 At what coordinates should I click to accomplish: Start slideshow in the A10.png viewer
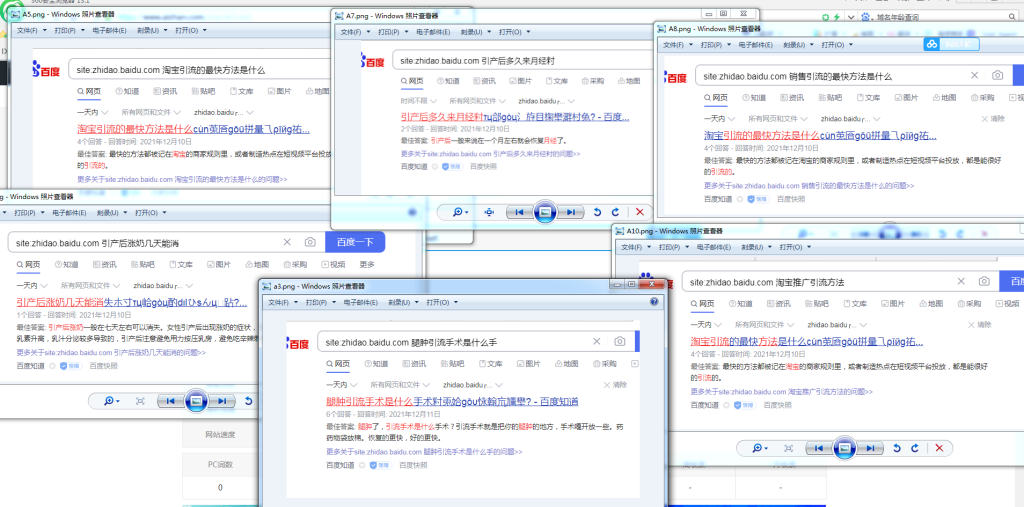[x=844, y=448]
